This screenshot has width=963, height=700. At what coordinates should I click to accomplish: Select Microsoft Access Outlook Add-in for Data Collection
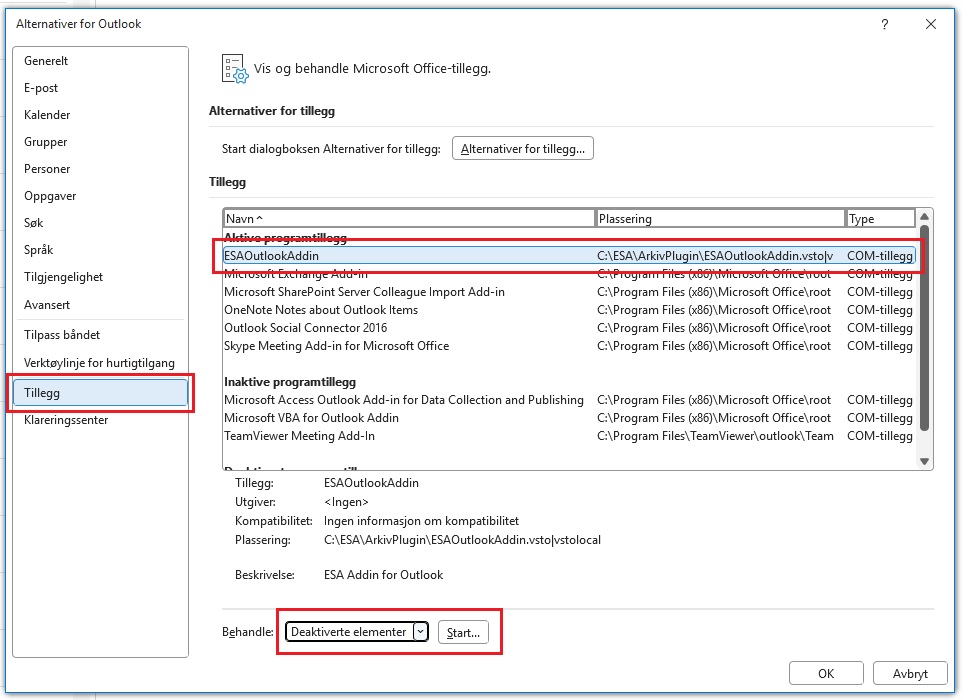tap(569, 400)
